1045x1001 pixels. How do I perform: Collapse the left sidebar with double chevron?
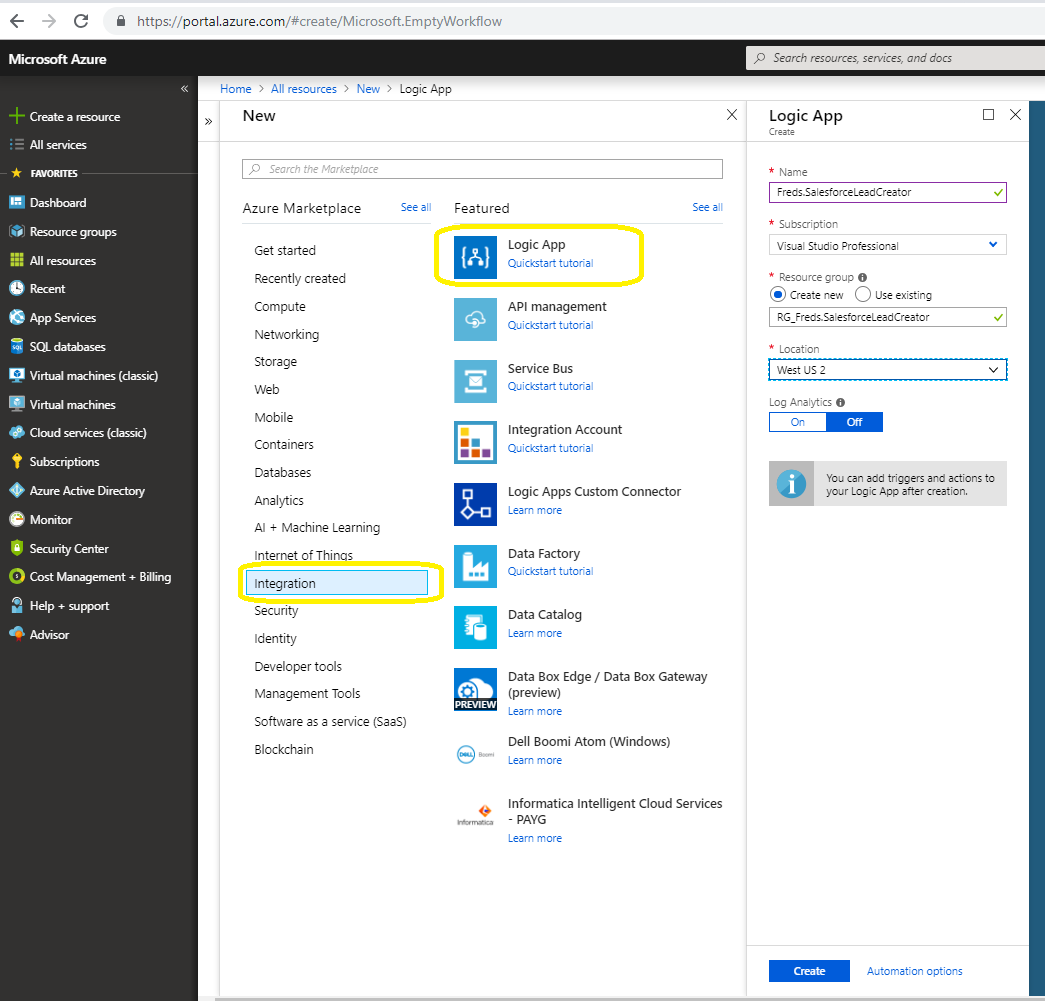click(185, 89)
